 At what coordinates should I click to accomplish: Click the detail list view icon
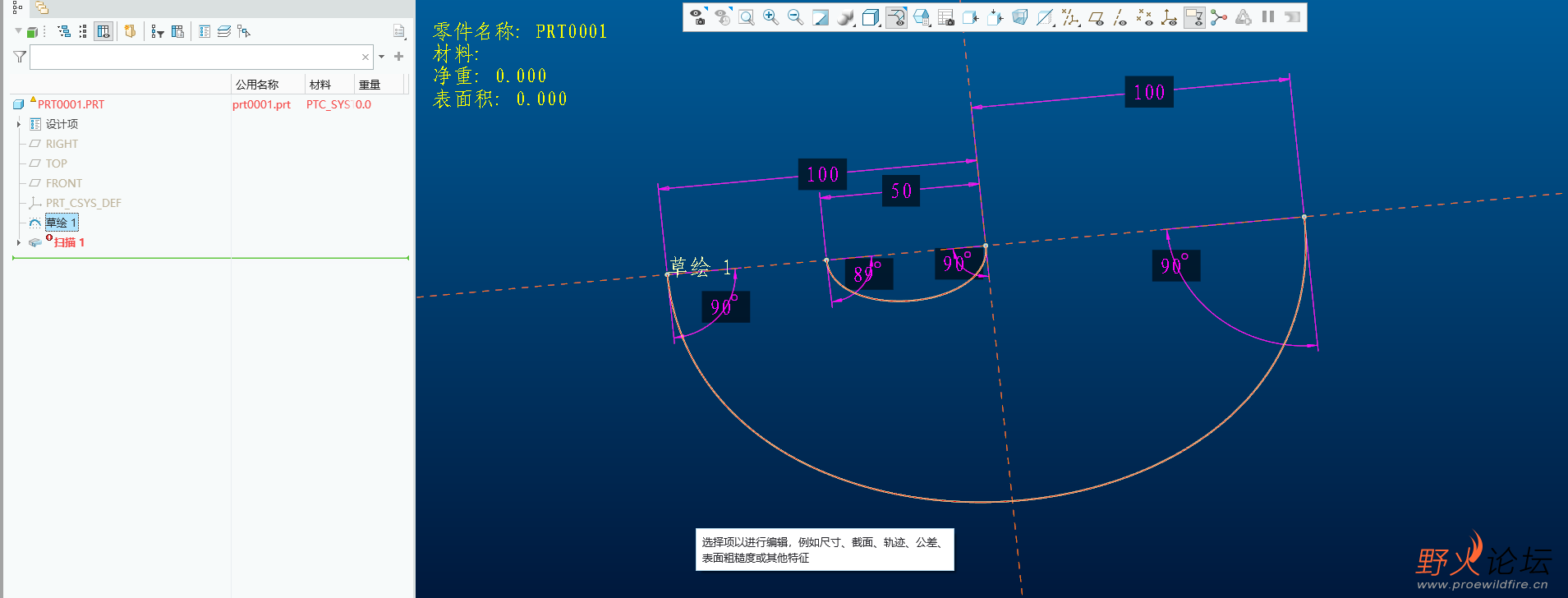[x=205, y=31]
